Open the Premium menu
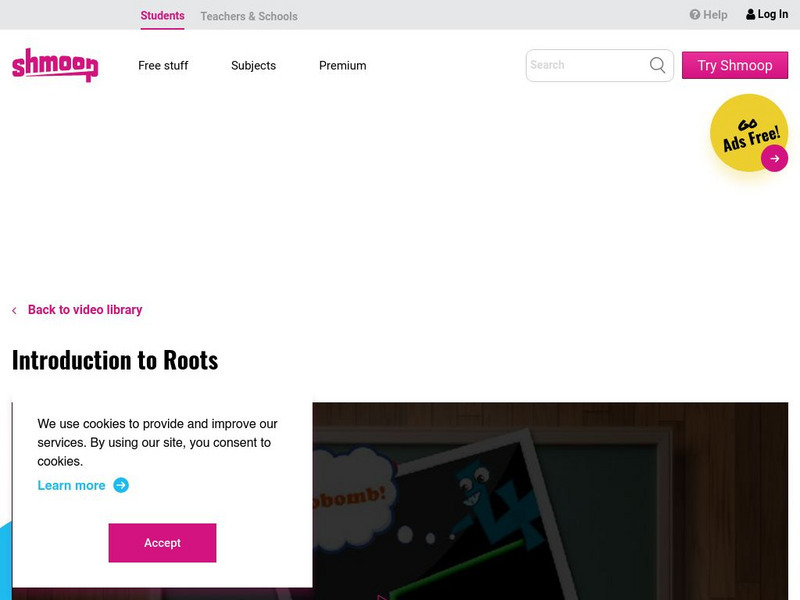This screenshot has height=600, width=800. [342, 65]
